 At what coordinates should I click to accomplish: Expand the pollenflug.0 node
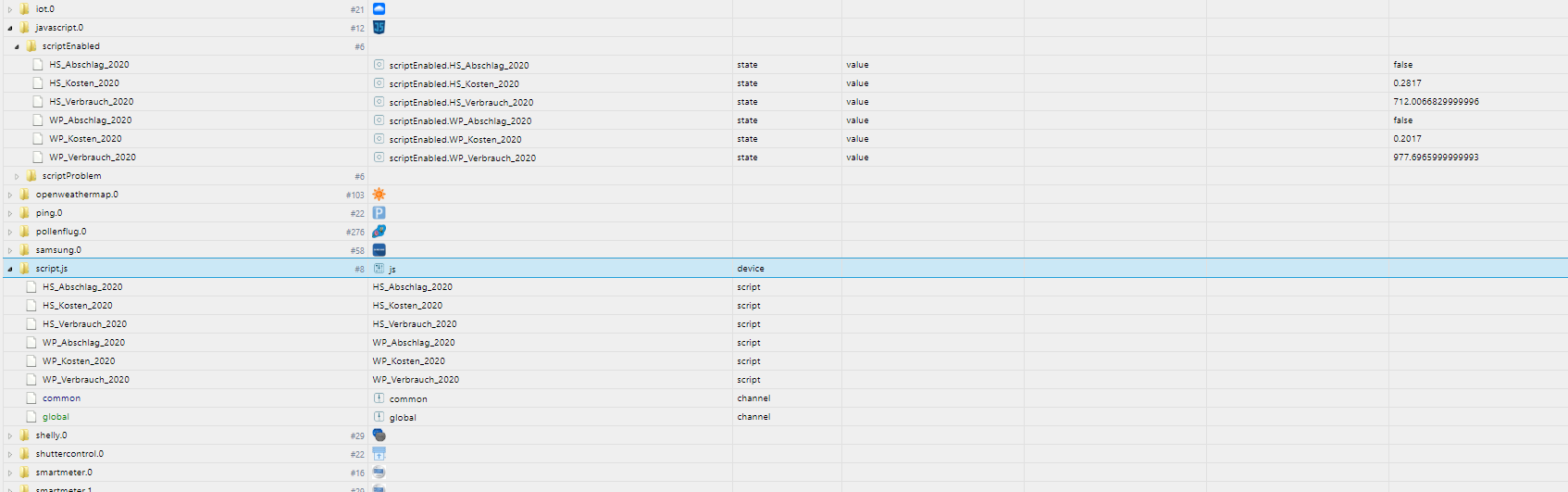tap(10, 232)
